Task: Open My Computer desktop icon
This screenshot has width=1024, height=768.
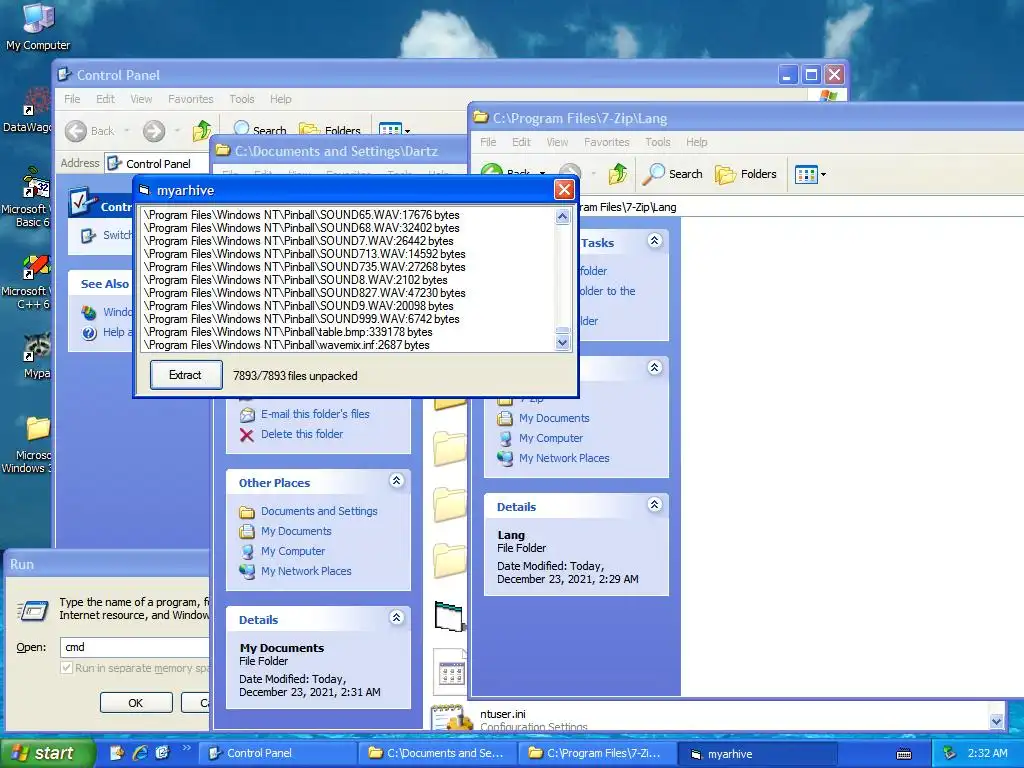Action: click(38, 26)
